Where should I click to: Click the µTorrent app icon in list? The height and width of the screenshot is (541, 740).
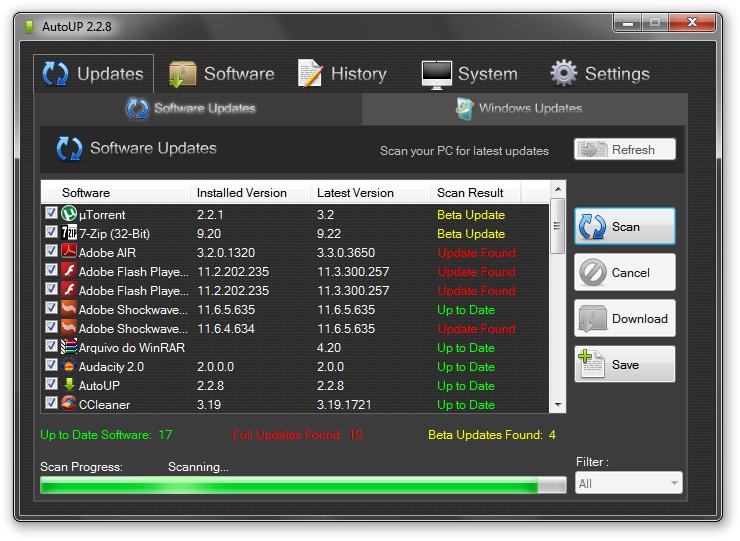click(x=69, y=214)
